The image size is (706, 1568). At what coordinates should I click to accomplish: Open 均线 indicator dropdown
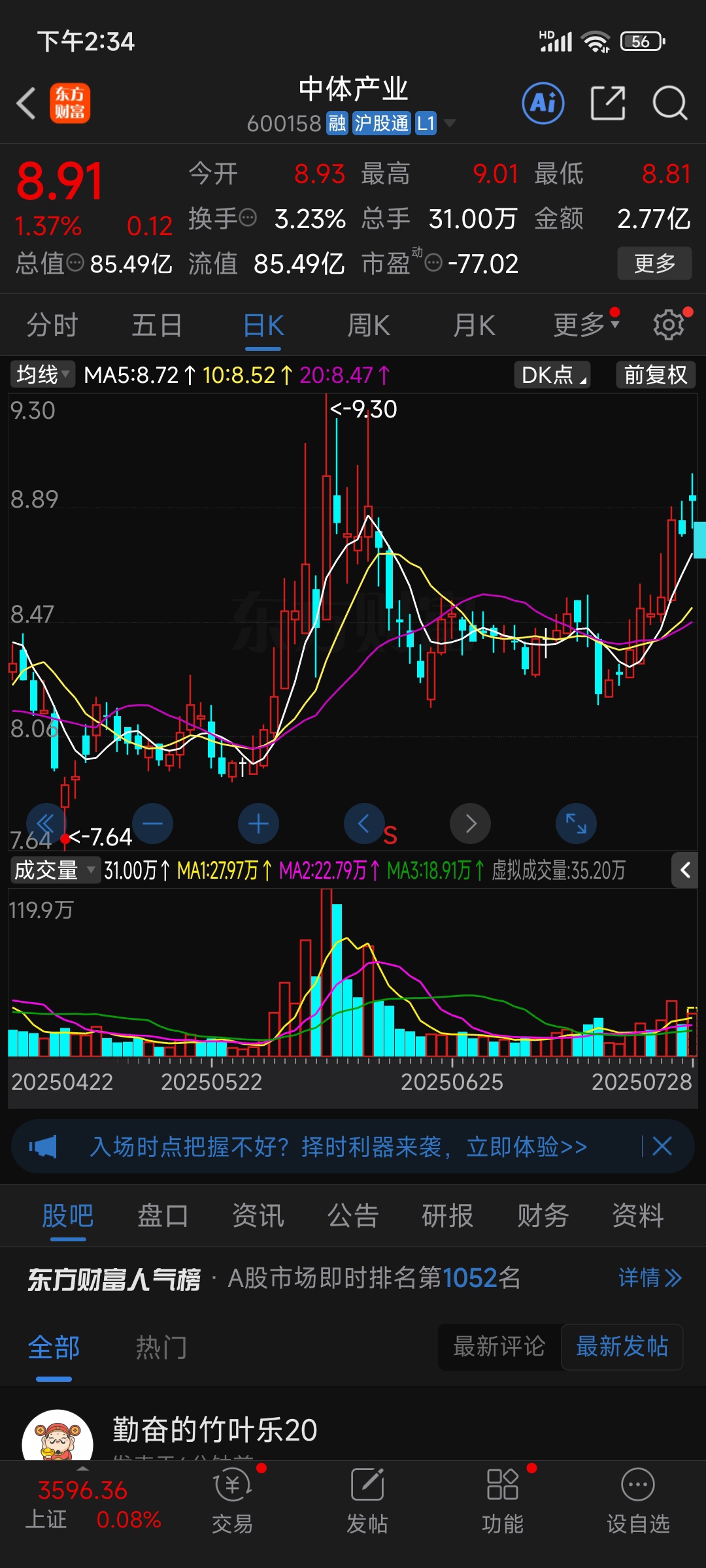point(43,374)
